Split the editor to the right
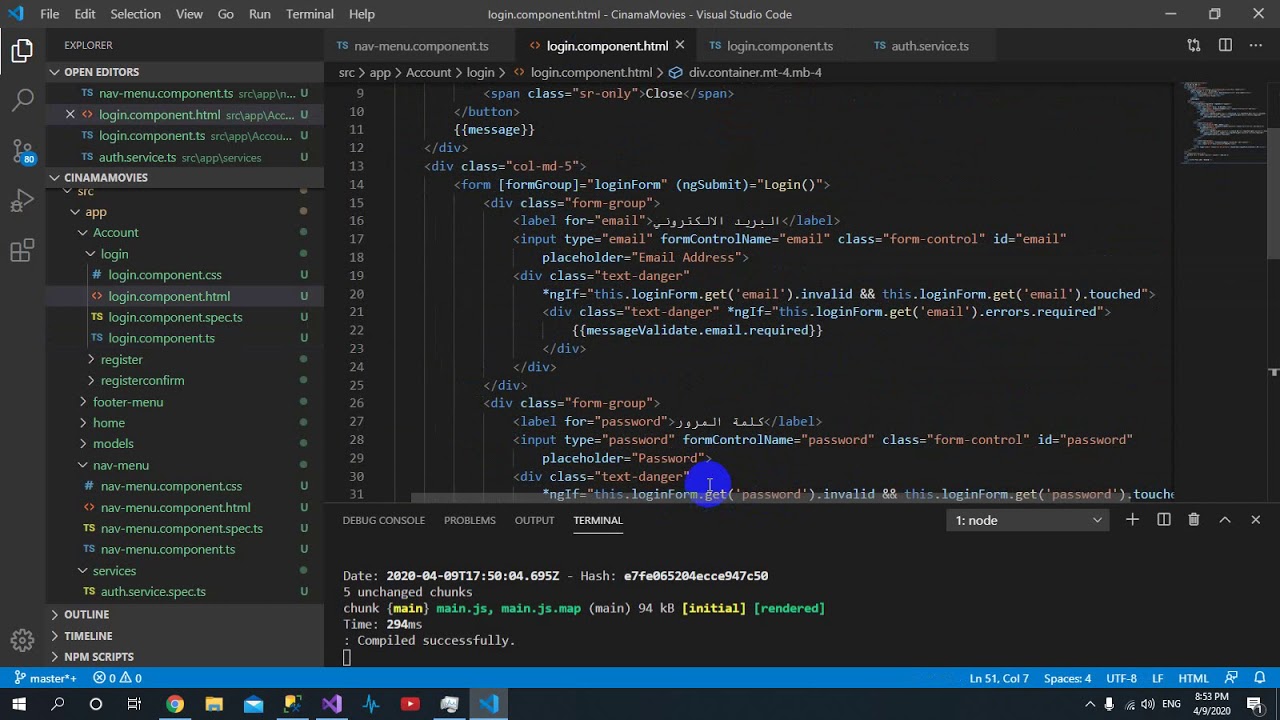This screenshot has width=1280, height=720. click(x=1225, y=46)
